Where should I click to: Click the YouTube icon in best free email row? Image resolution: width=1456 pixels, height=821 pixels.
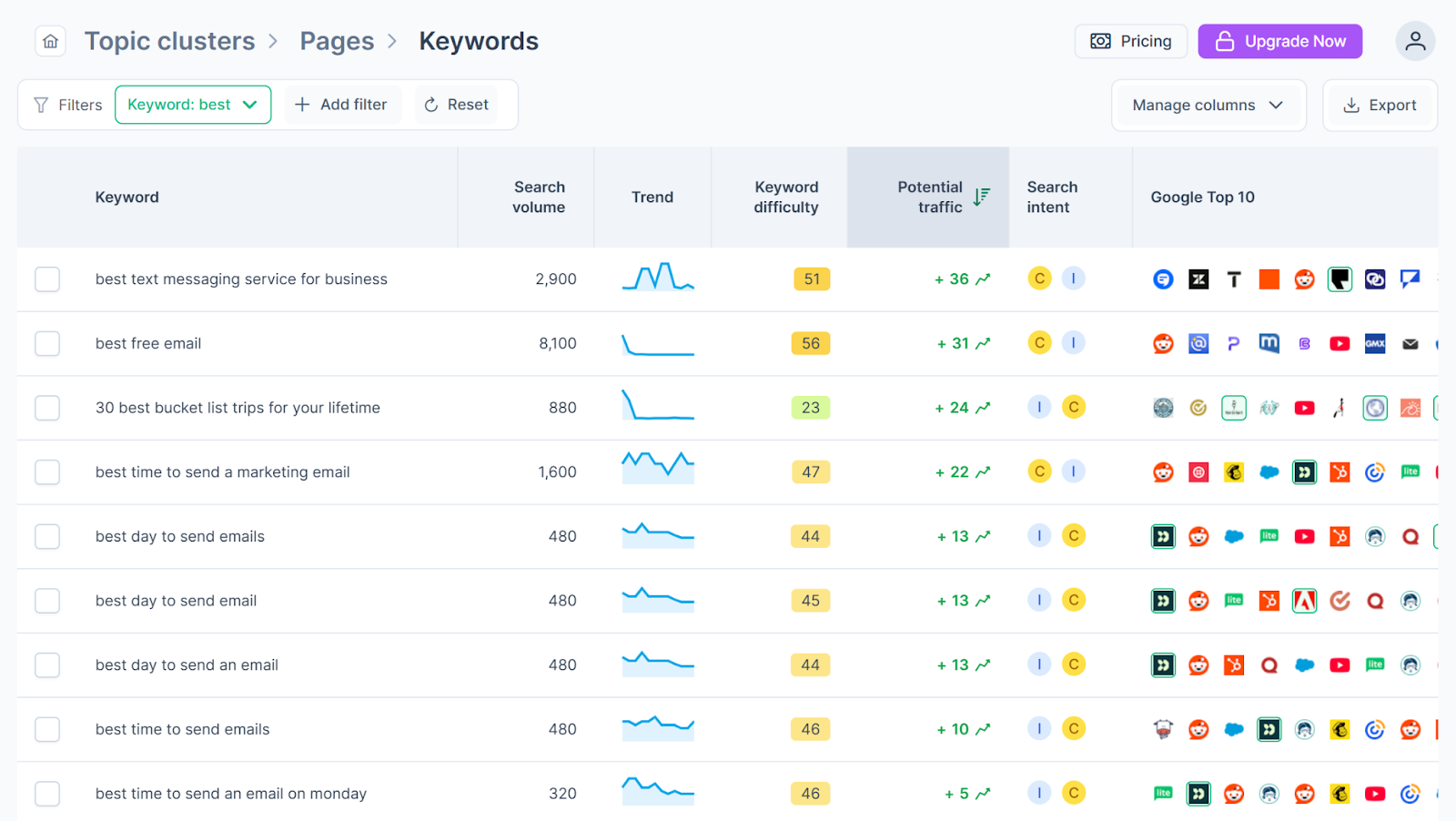click(x=1340, y=344)
